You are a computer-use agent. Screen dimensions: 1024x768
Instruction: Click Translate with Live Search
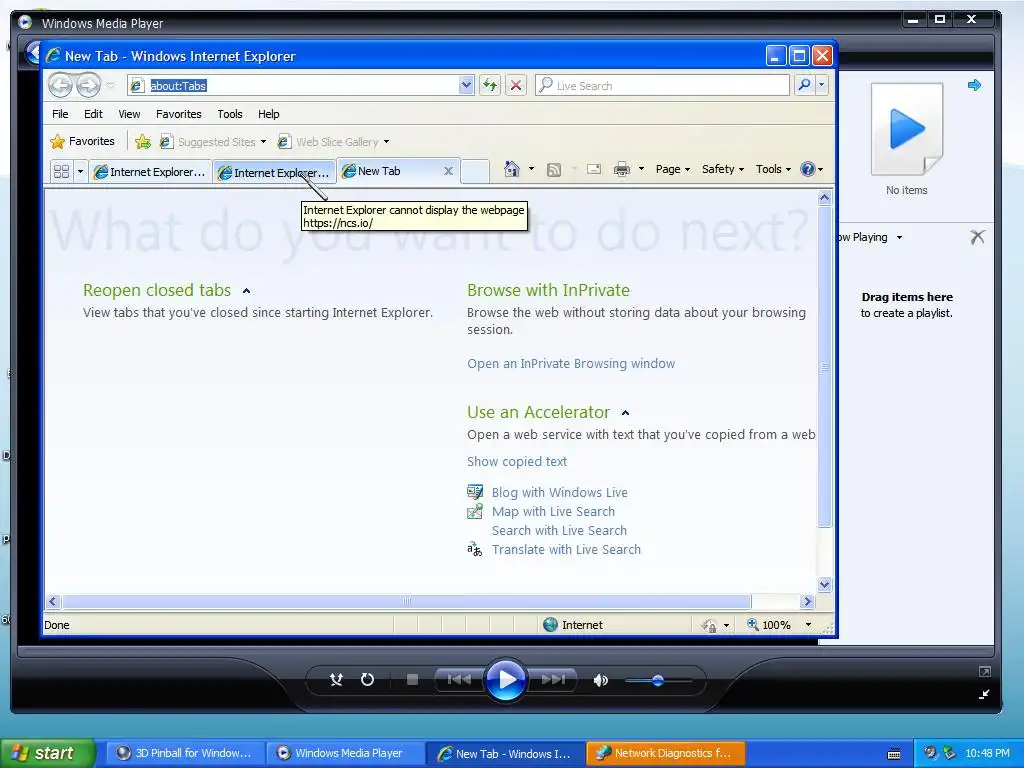[x=566, y=549]
